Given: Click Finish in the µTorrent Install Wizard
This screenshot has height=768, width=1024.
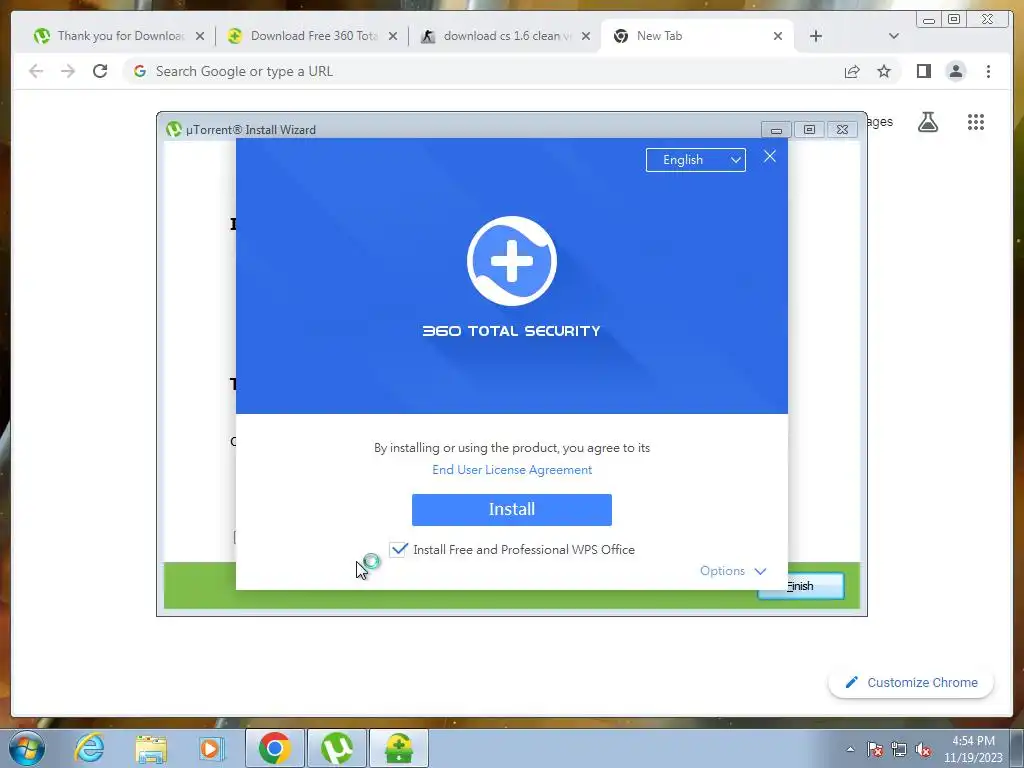Looking at the screenshot, I should pos(801,586).
